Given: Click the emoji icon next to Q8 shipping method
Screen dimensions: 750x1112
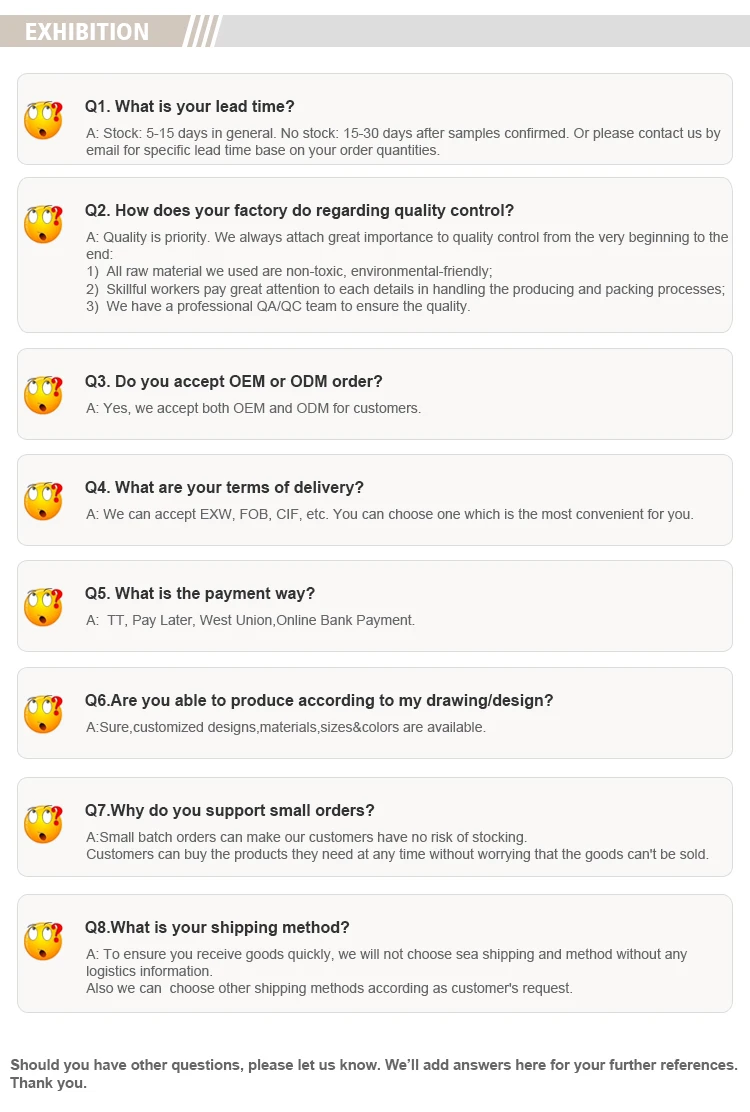Looking at the screenshot, I should coord(43,941).
